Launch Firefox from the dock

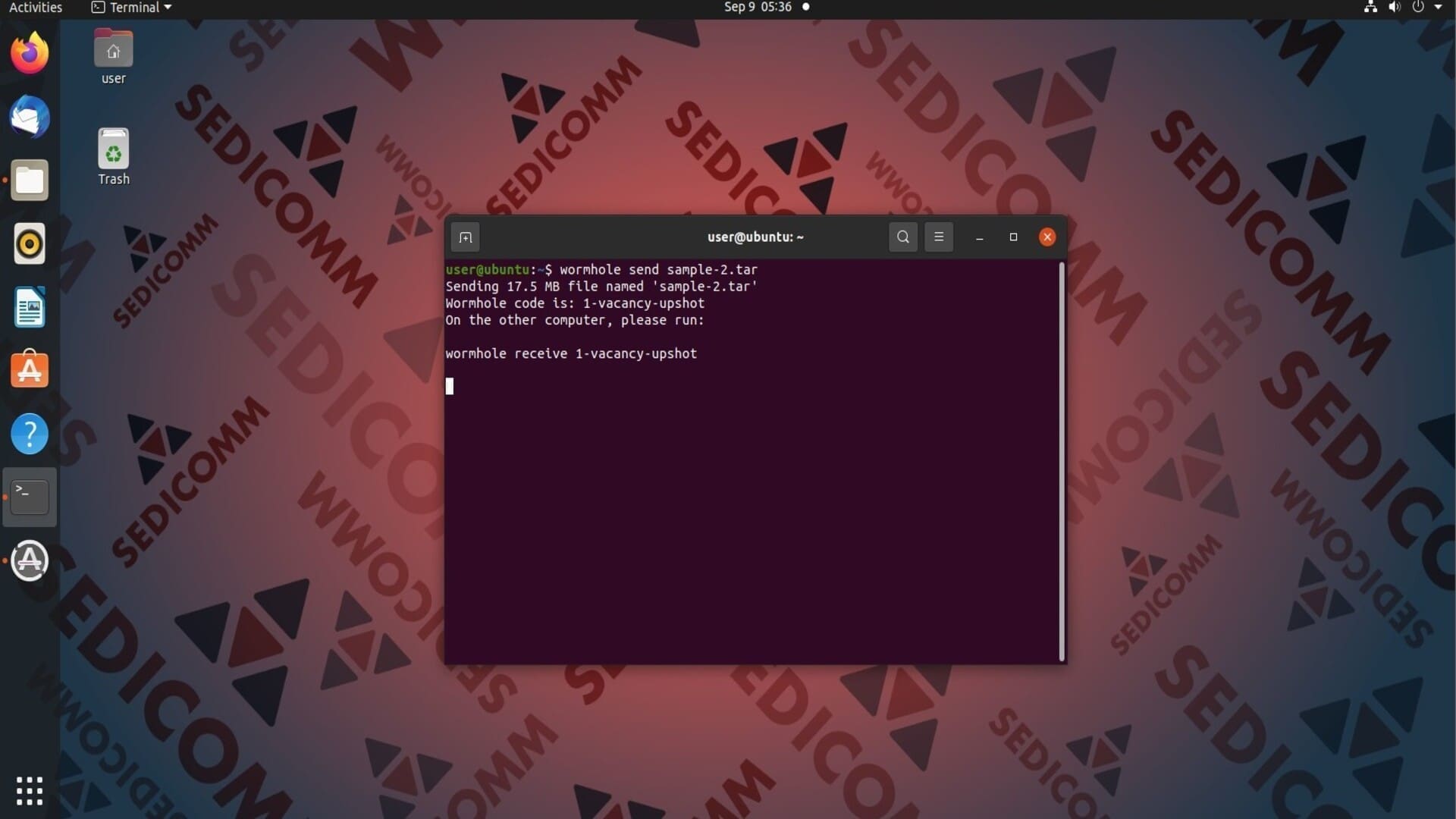[x=30, y=54]
